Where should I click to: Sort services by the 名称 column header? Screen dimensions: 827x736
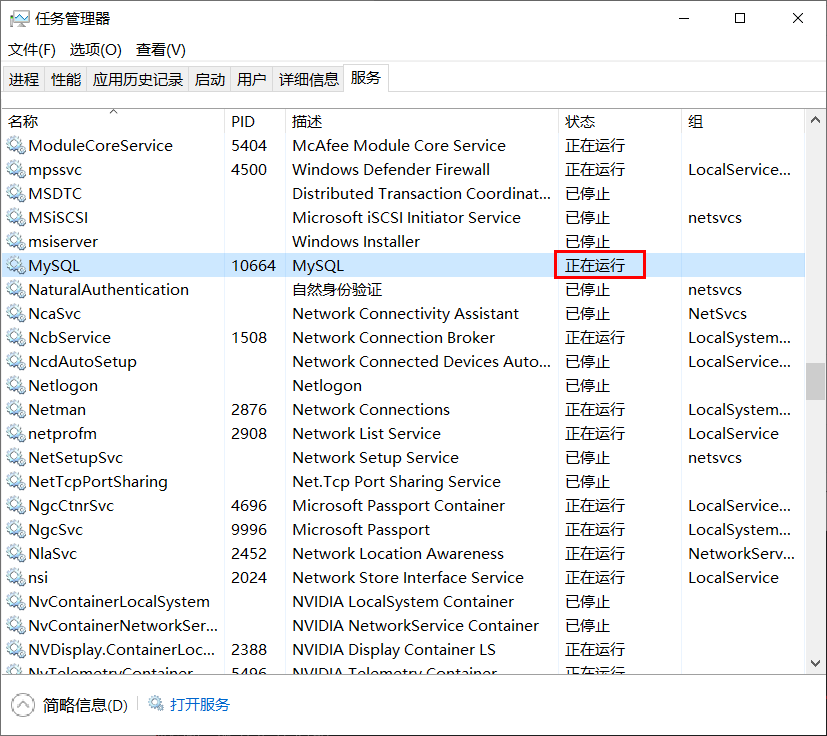(113, 121)
